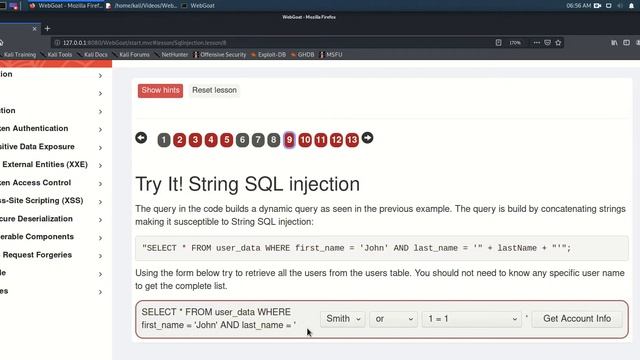640x360 pixels.
Task: Go to next lesson page arrow
Action: (x=367, y=138)
